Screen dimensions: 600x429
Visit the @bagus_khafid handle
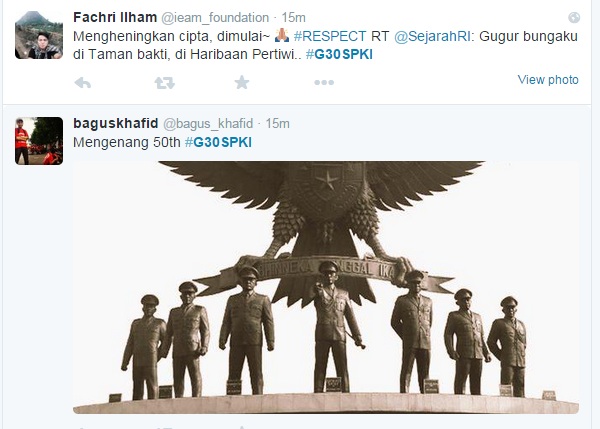pos(208,124)
